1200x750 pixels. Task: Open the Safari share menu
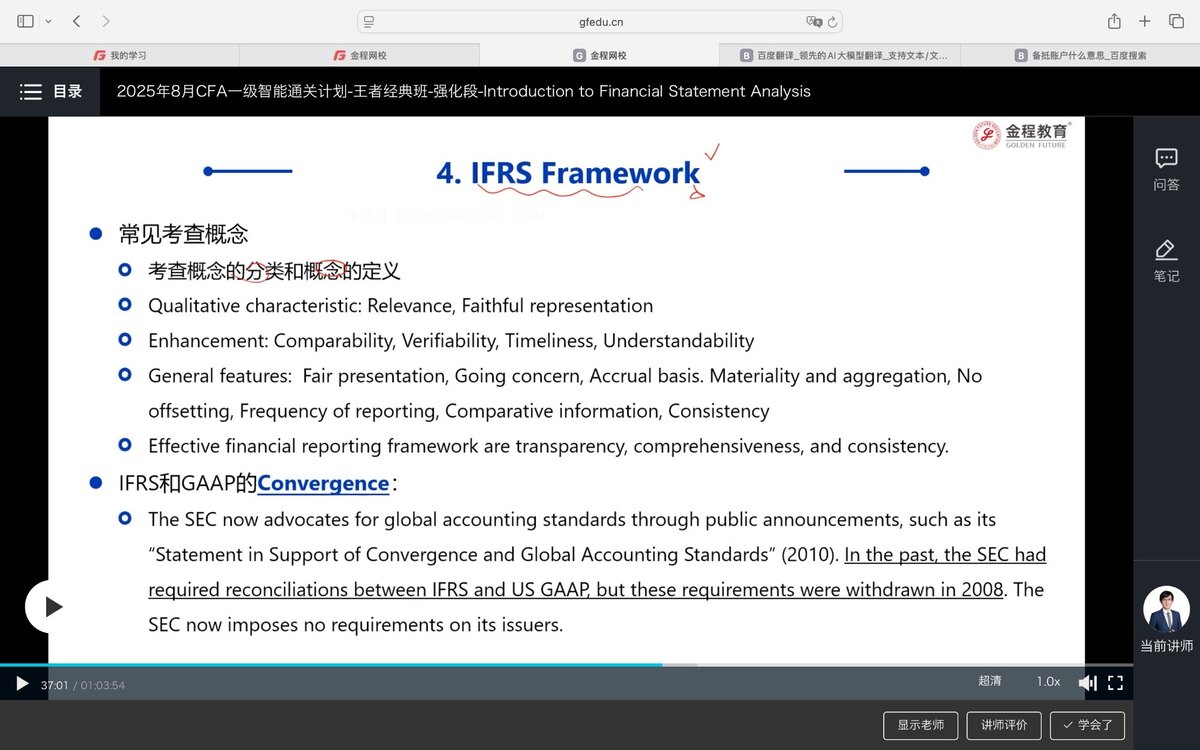1114,21
